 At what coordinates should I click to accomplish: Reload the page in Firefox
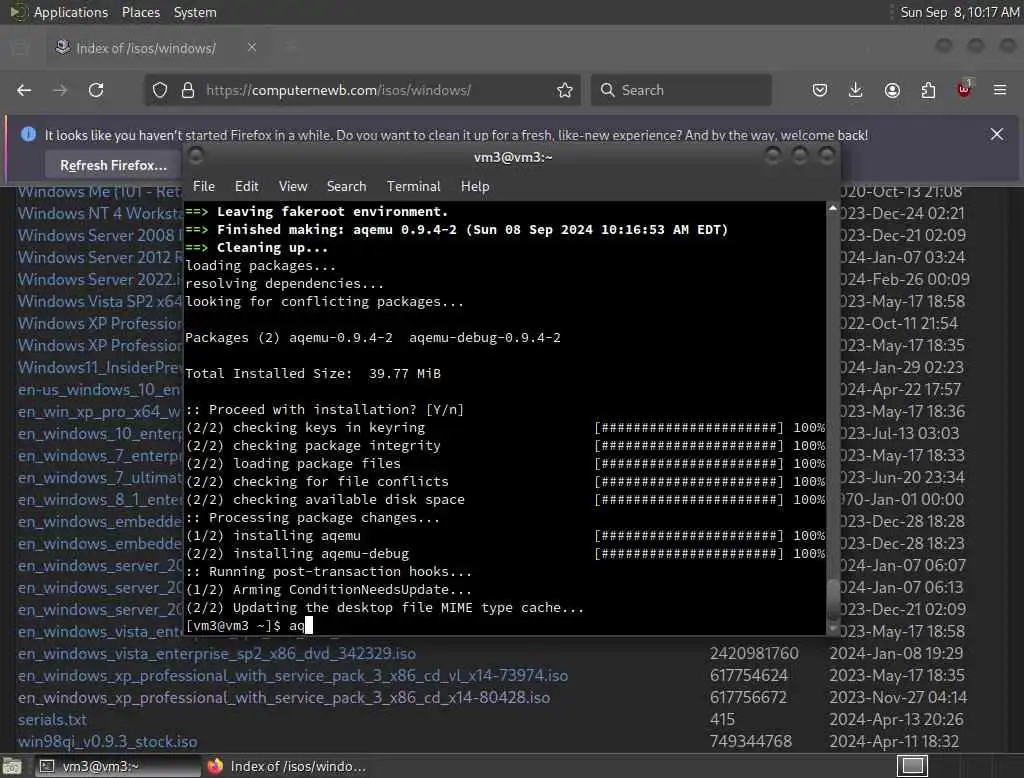[x=96, y=90]
